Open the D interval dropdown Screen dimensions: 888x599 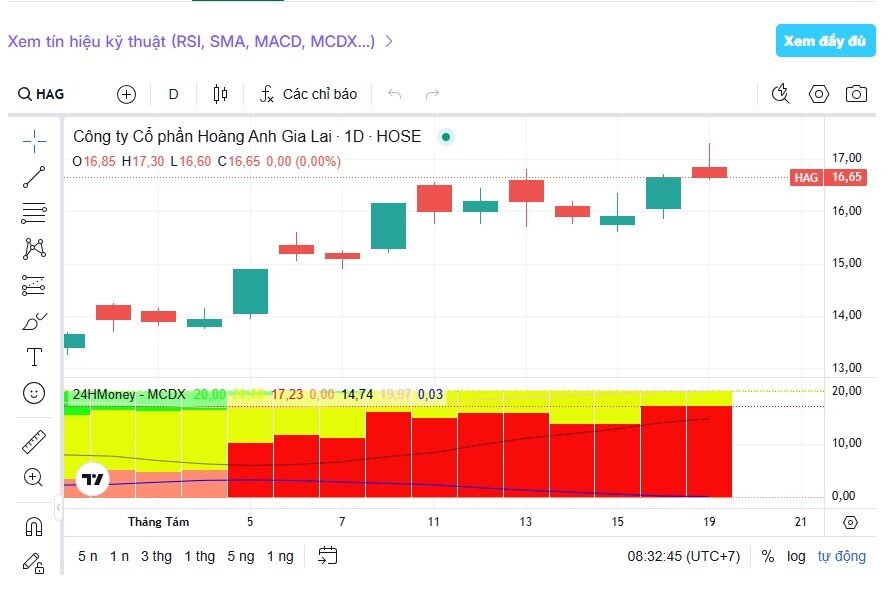coord(174,94)
